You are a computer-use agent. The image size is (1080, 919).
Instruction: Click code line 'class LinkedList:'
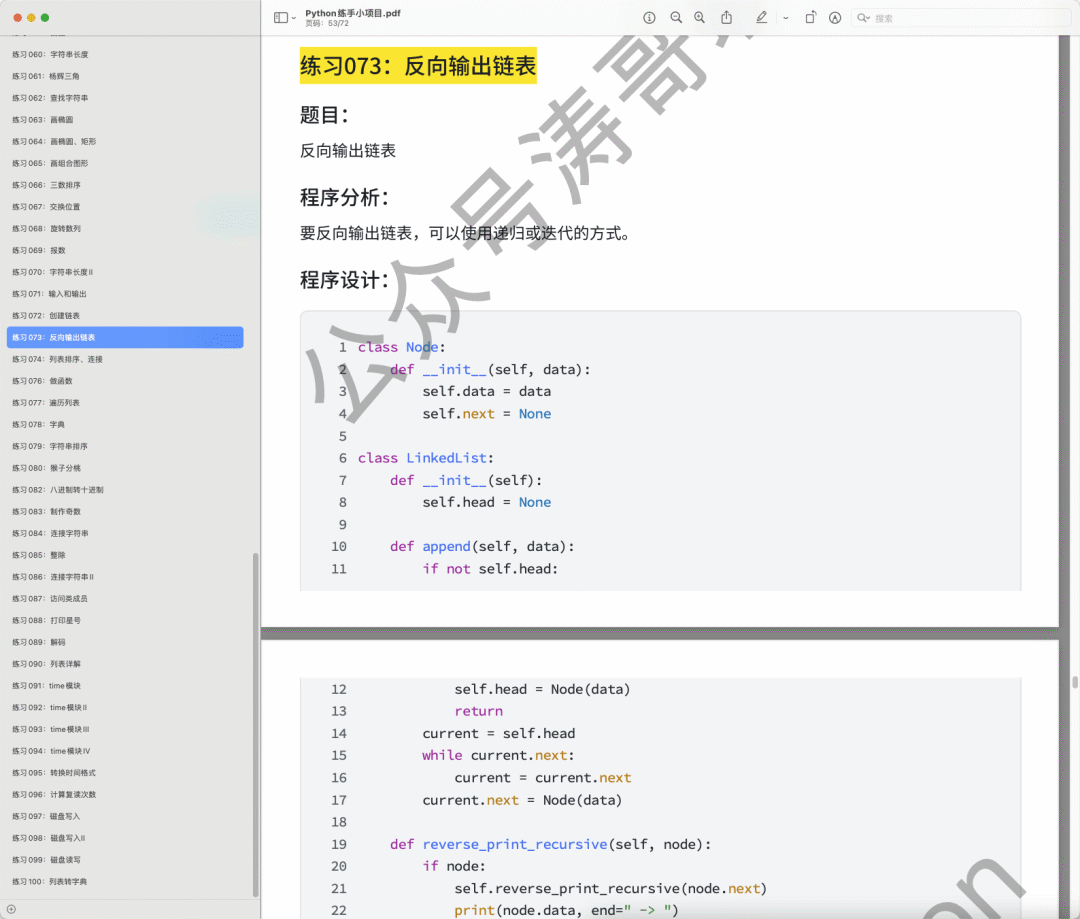(x=426, y=458)
